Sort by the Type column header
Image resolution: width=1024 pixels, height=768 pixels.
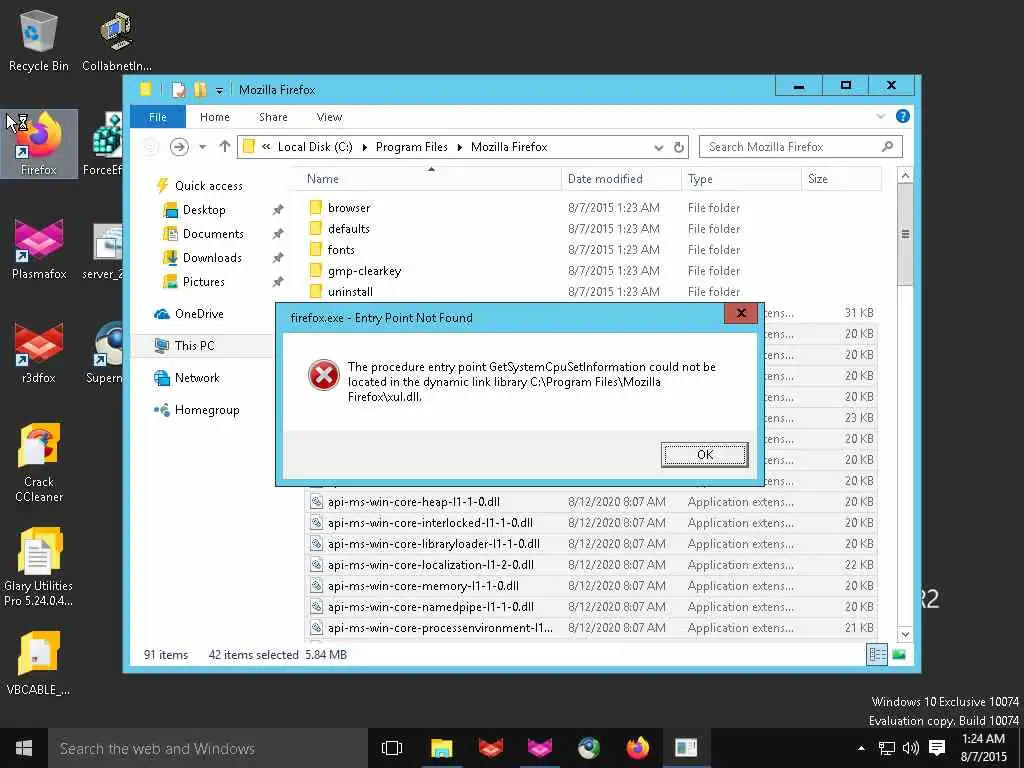[741, 179]
